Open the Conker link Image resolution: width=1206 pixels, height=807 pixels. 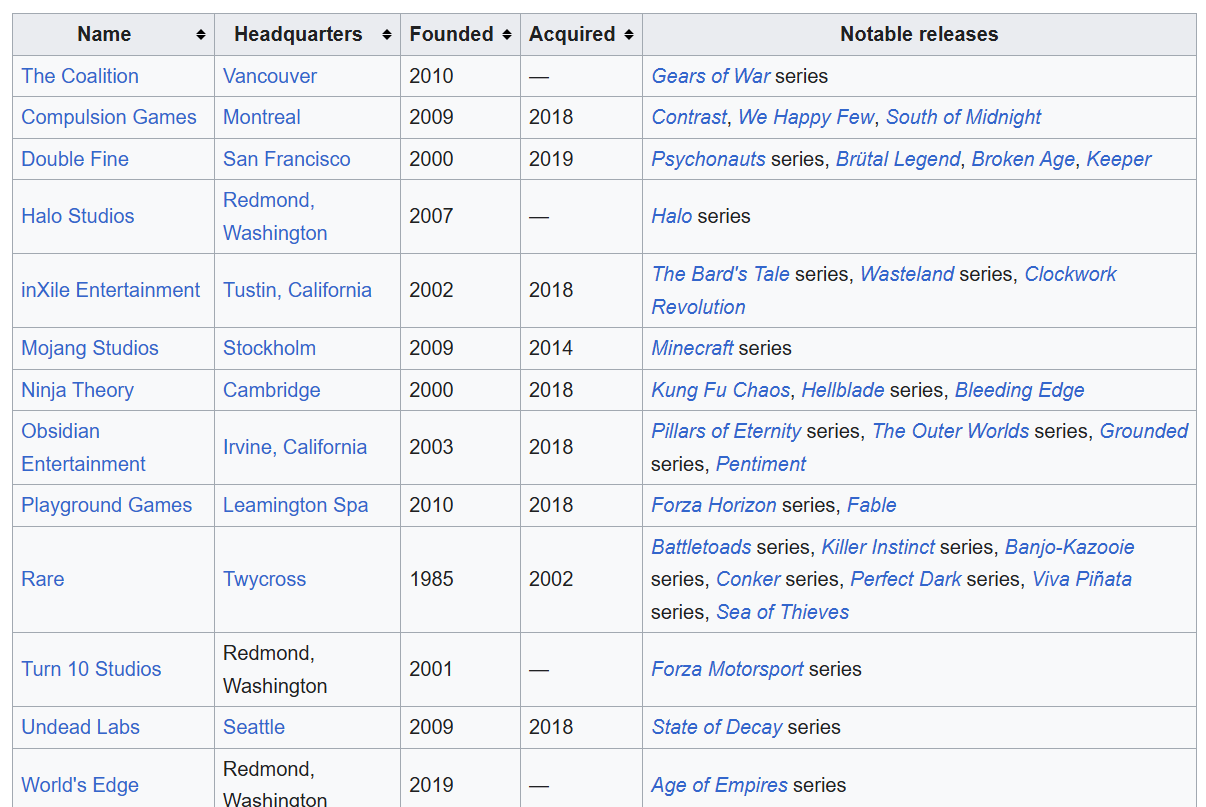point(748,579)
